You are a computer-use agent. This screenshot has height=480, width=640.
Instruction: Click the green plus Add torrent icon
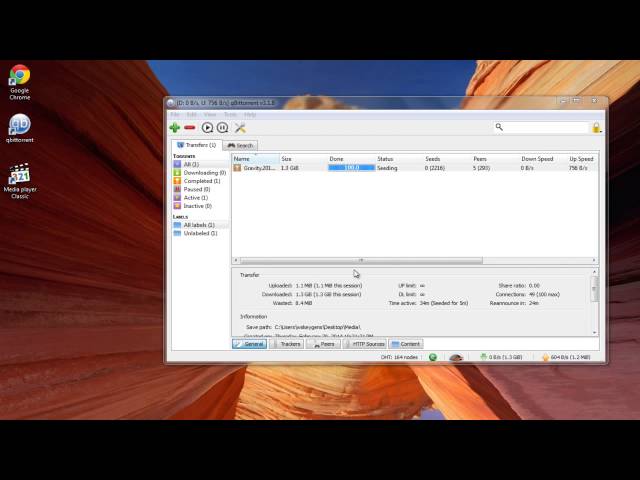point(175,128)
